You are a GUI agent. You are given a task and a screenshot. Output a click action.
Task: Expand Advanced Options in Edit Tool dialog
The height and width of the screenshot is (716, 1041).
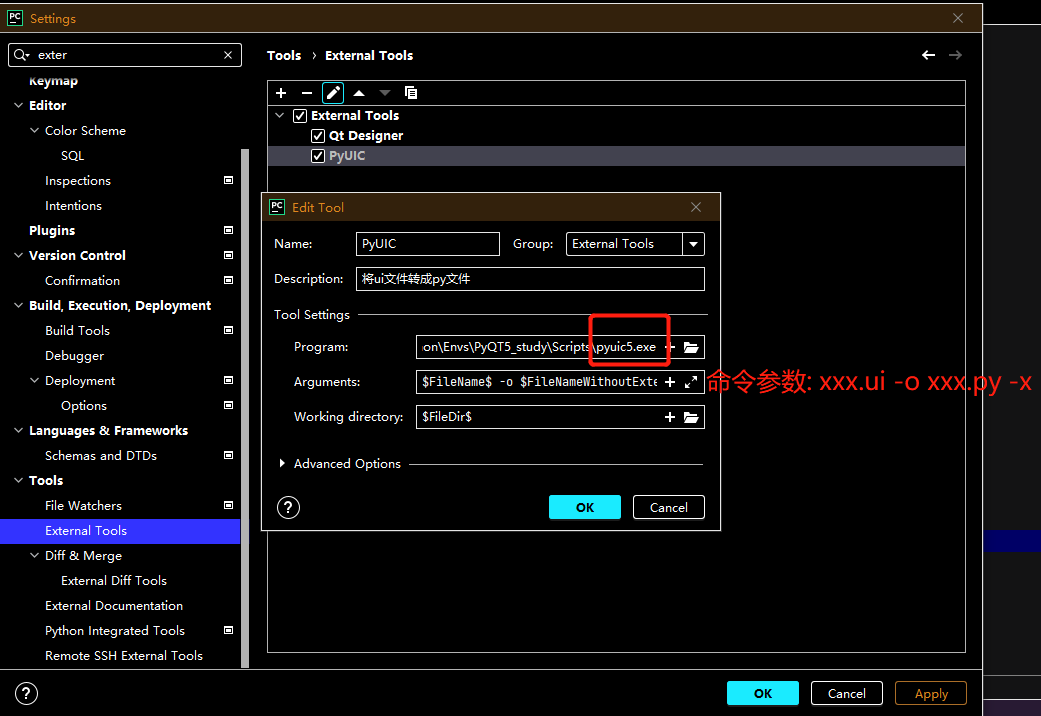pos(282,464)
